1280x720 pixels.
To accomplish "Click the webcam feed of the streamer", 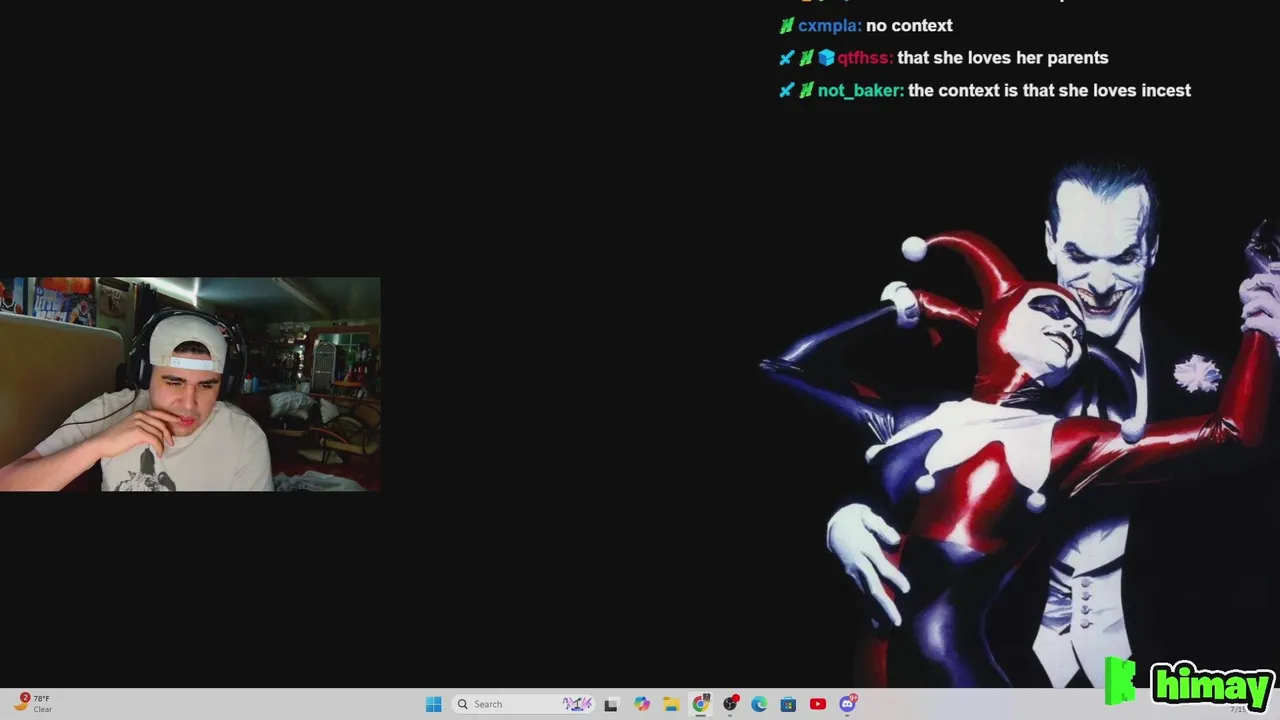I will coord(190,384).
